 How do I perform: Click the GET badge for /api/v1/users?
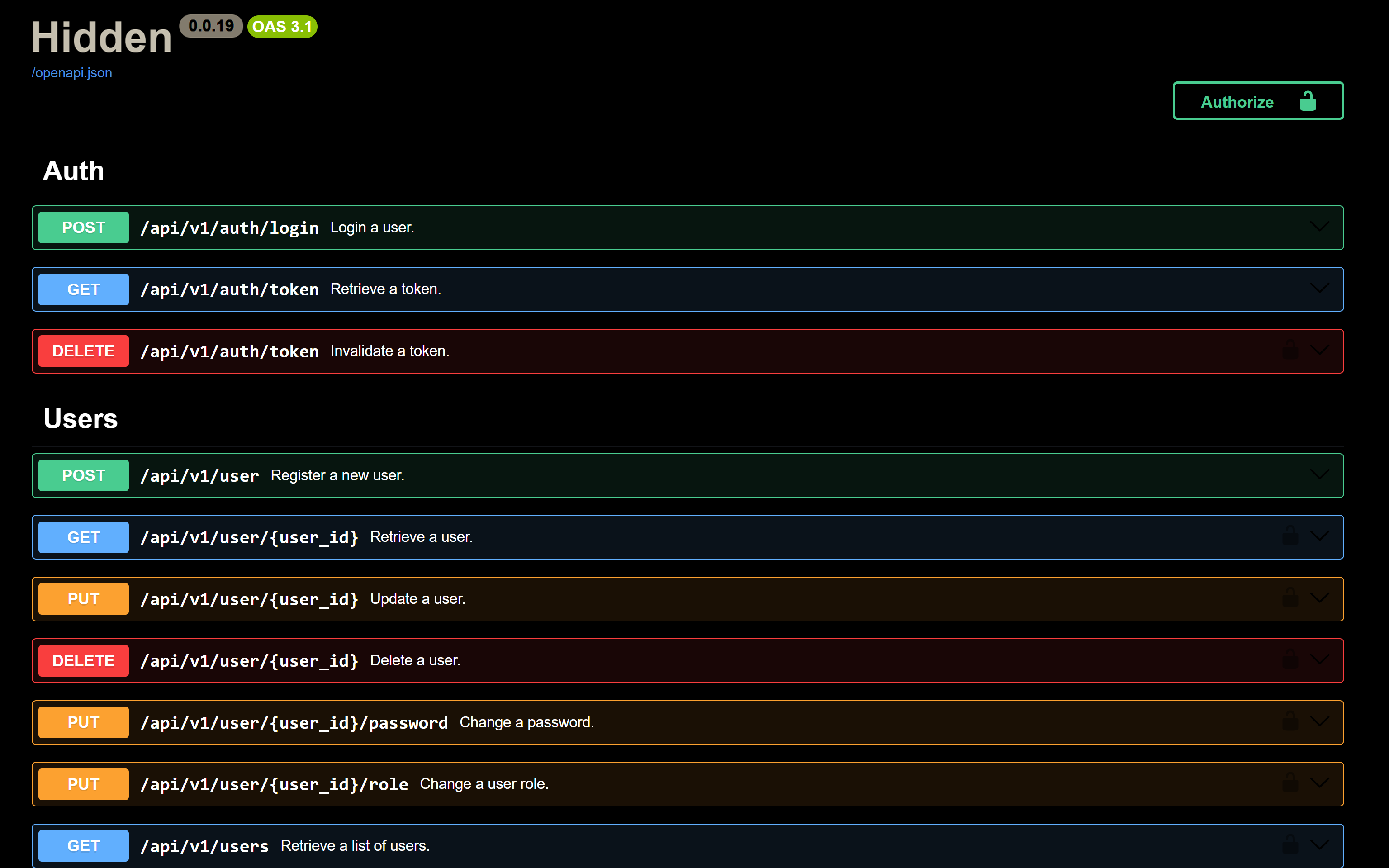click(x=83, y=846)
